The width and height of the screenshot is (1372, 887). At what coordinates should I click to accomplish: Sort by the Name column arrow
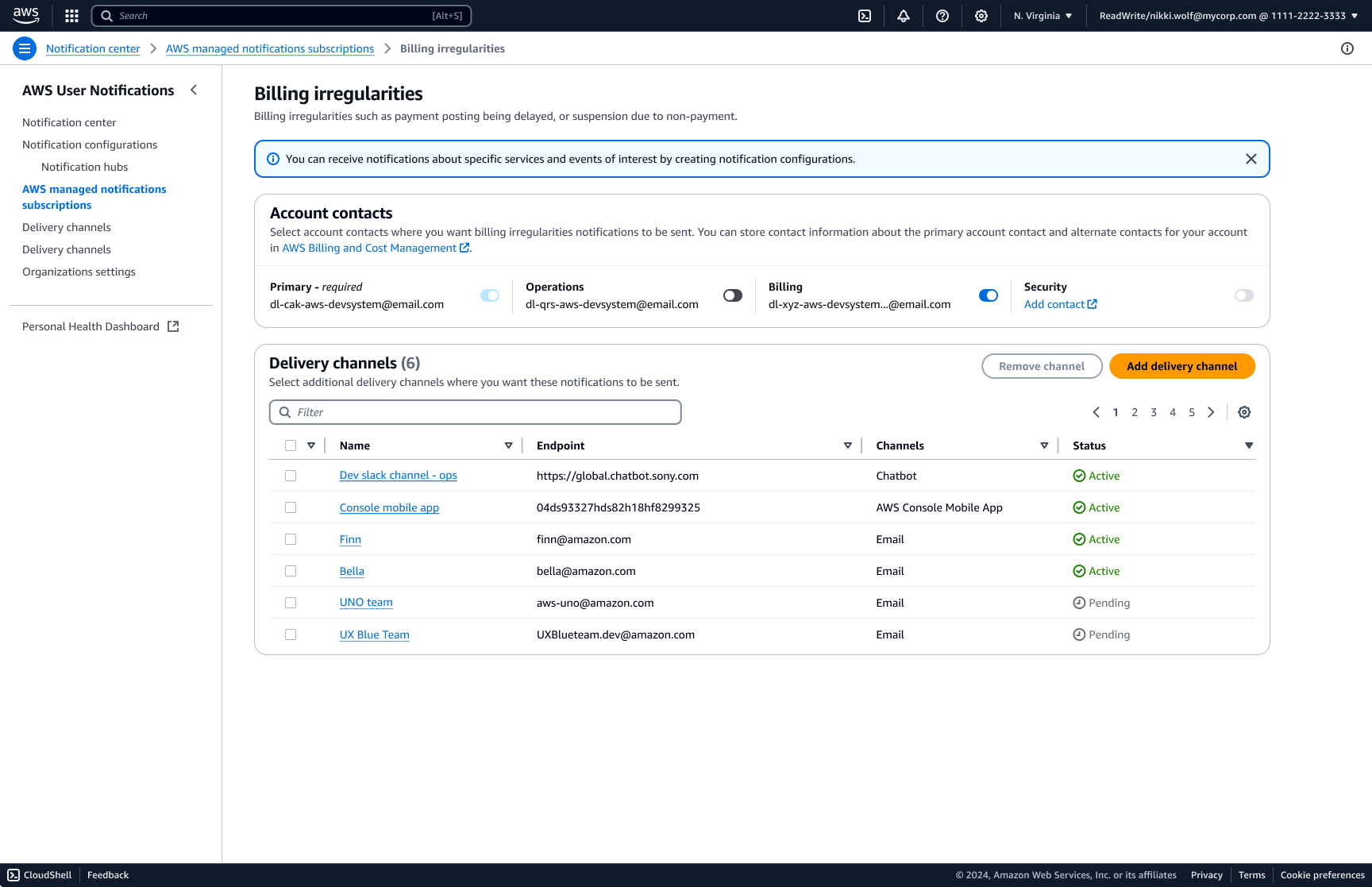[508, 445]
